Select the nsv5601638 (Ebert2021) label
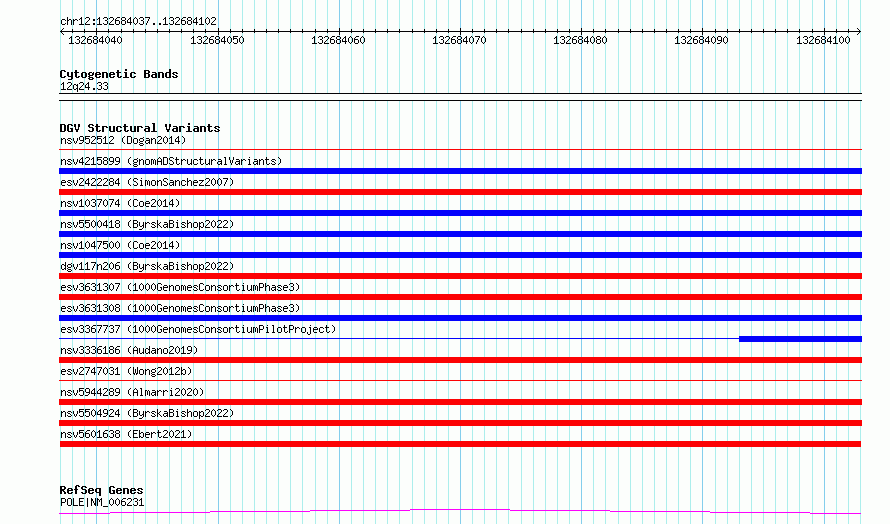 (126, 434)
